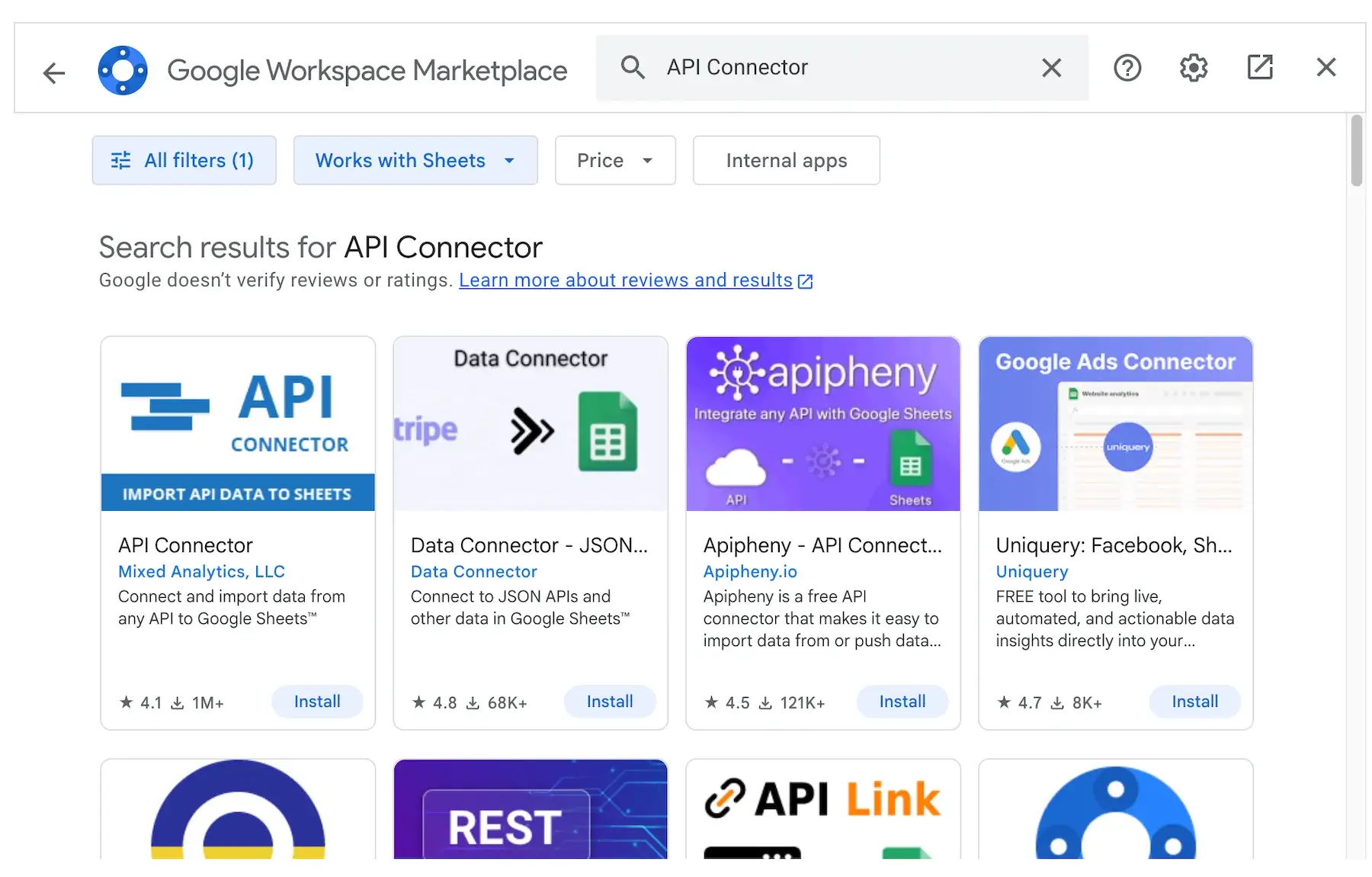Open the settings gear icon
1372x877 pixels.
(1194, 68)
